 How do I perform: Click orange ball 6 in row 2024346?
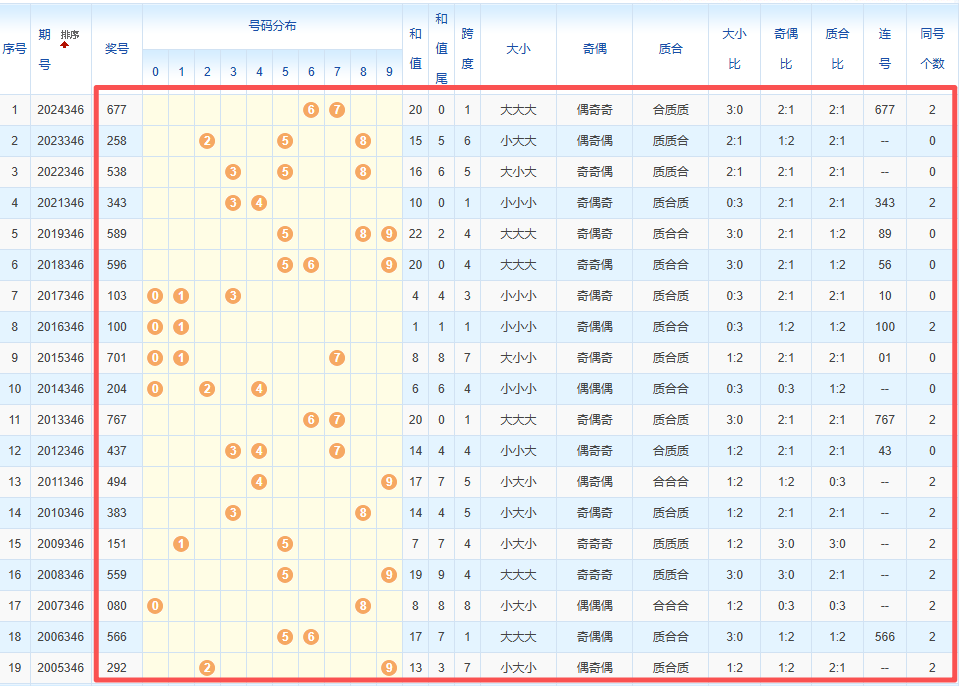tap(311, 110)
